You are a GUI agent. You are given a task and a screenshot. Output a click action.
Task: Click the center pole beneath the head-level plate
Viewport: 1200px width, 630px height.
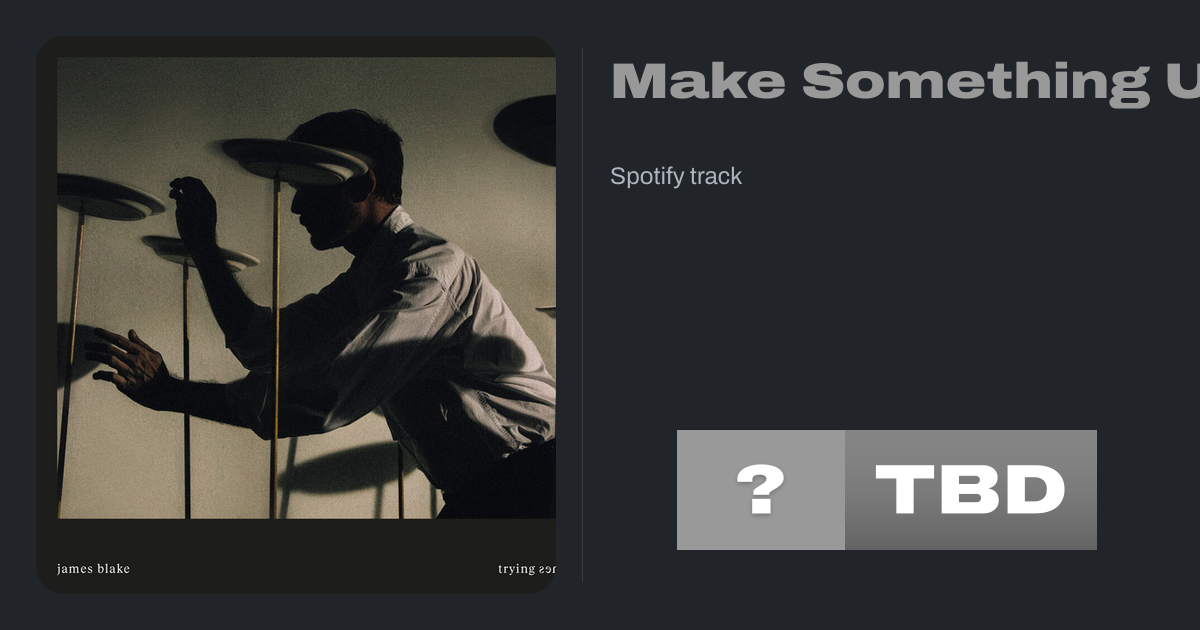[x=275, y=350]
